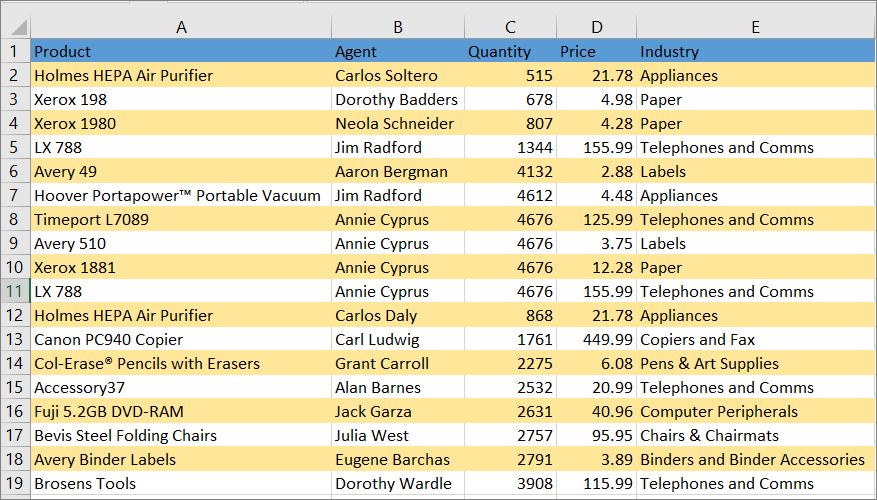Select quantity 3908 cell
The height and width of the screenshot is (500, 877).
[510, 483]
